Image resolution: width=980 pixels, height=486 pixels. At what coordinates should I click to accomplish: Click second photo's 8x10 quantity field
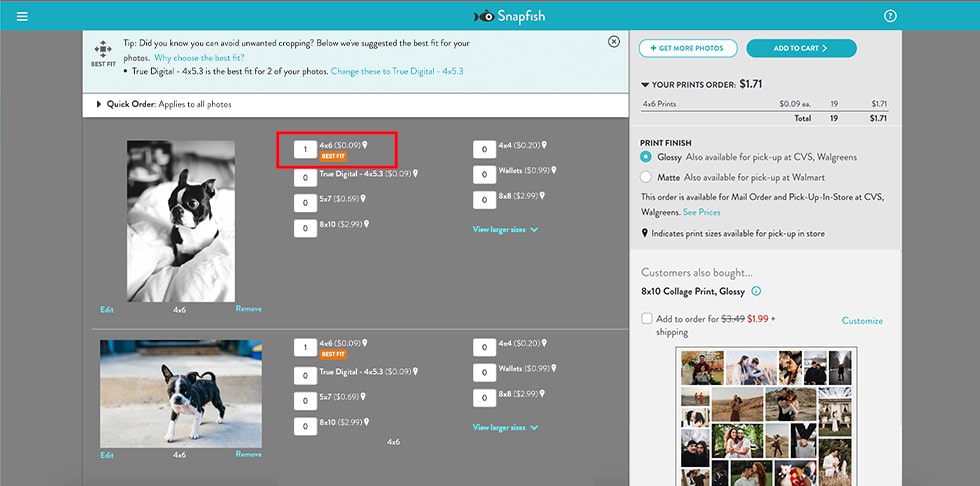pos(306,427)
